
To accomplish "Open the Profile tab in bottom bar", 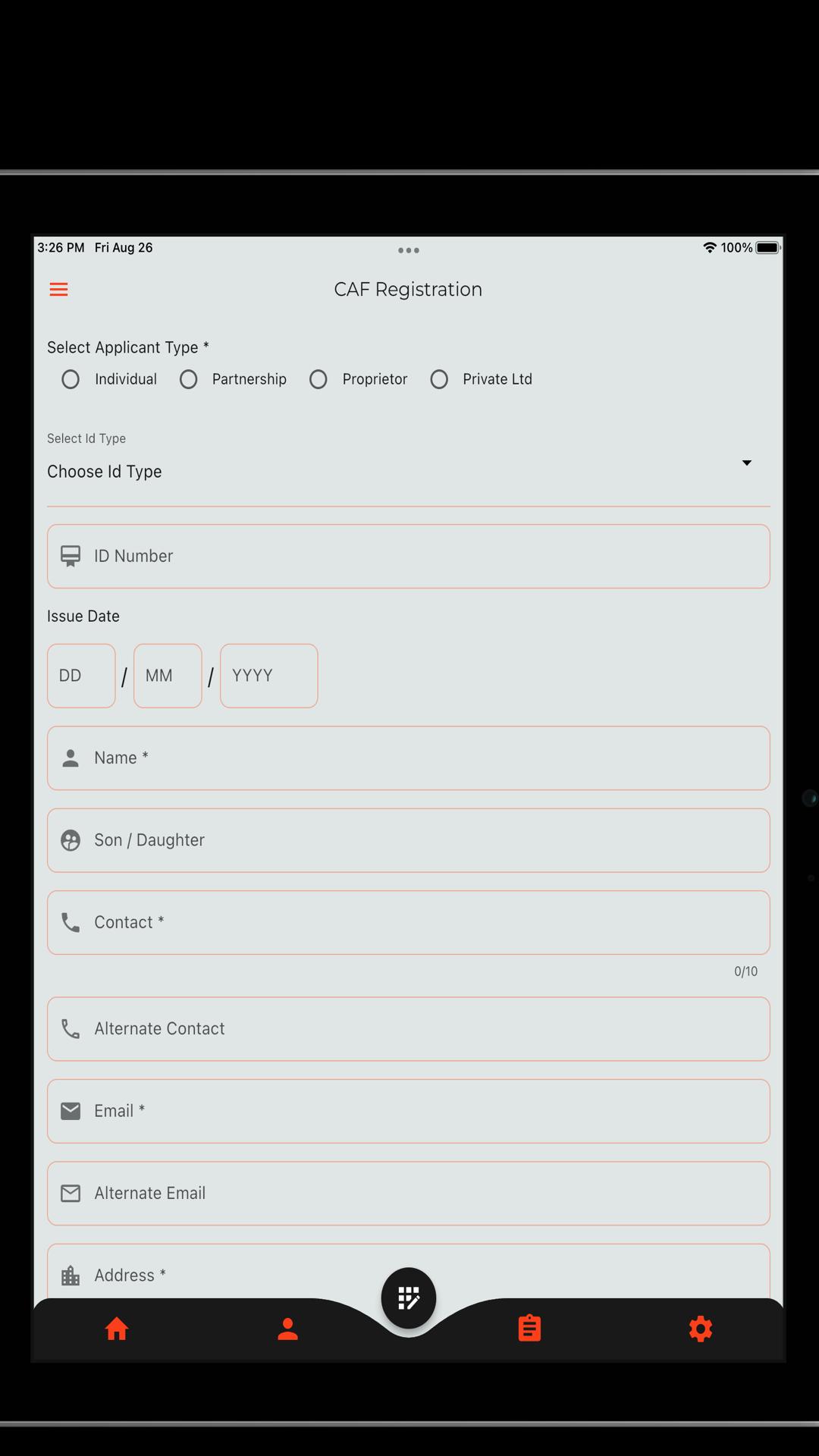I will click(287, 1329).
